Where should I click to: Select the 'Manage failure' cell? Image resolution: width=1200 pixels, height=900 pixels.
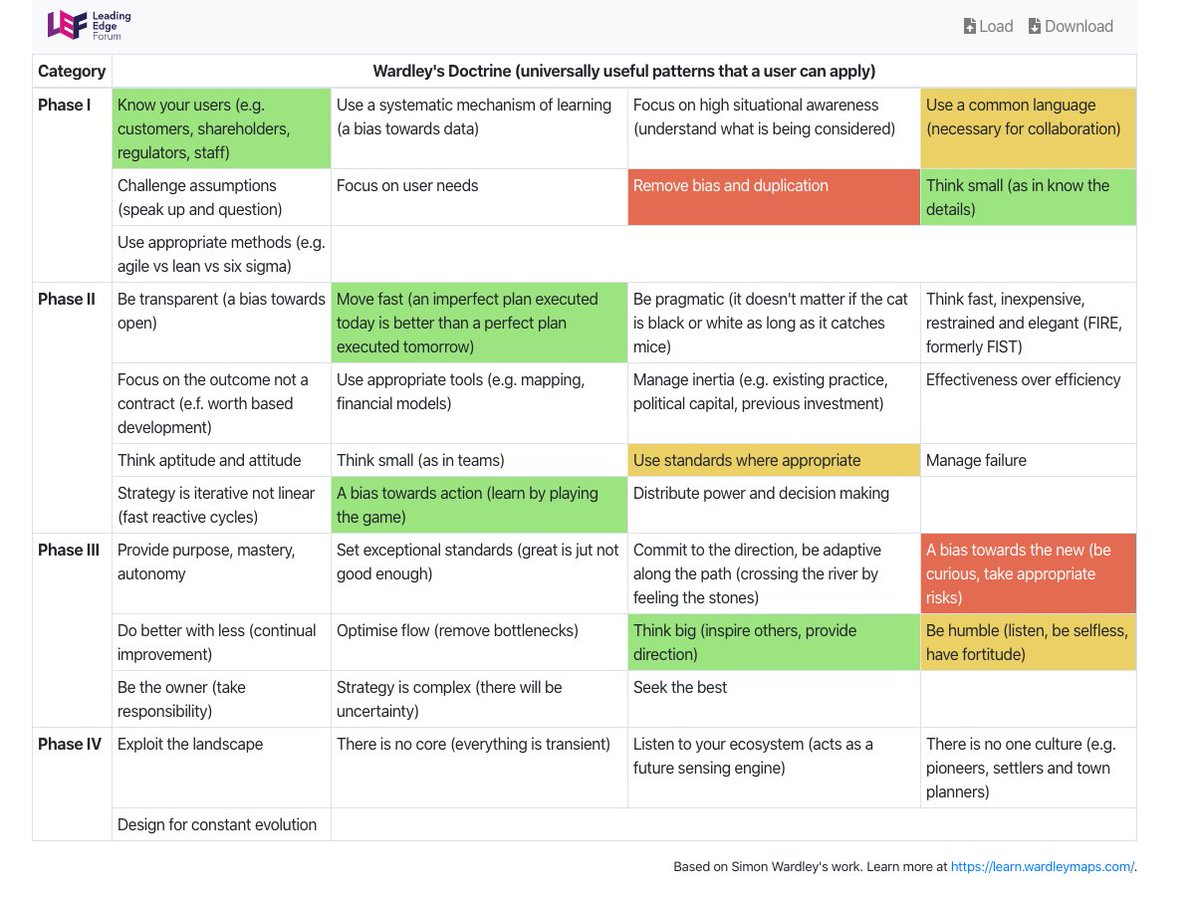[x=1027, y=460]
